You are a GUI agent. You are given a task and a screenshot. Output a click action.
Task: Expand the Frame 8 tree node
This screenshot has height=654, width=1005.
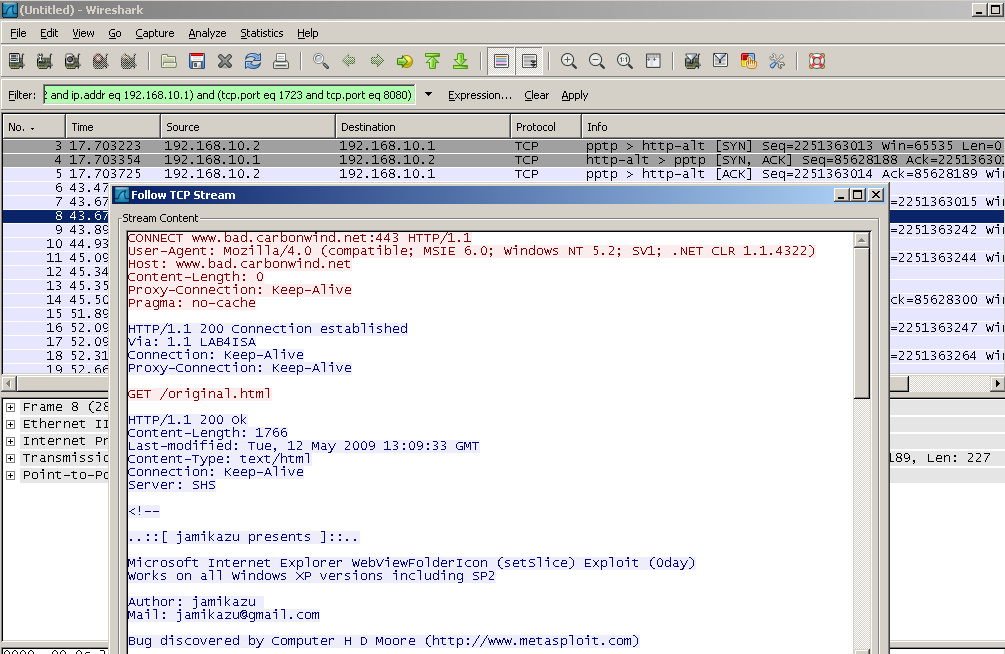10,407
